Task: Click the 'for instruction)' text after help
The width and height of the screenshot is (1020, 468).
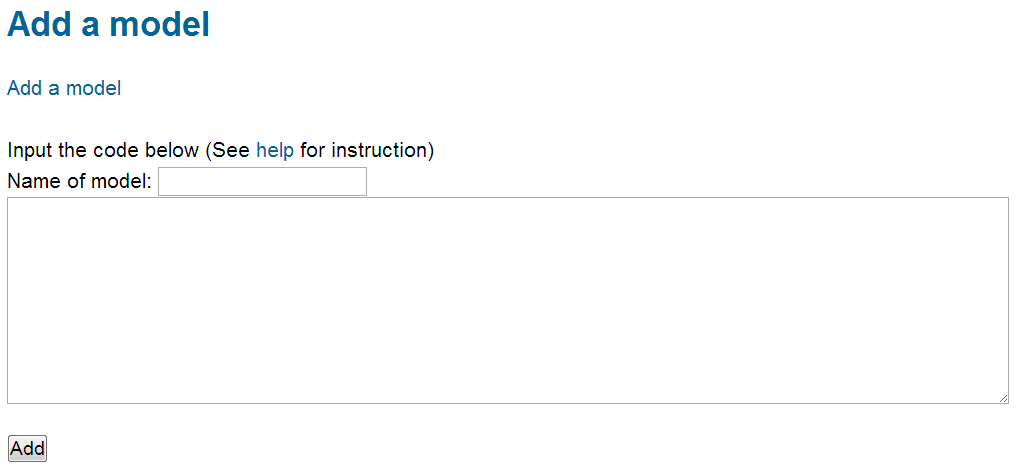Action: (x=367, y=151)
